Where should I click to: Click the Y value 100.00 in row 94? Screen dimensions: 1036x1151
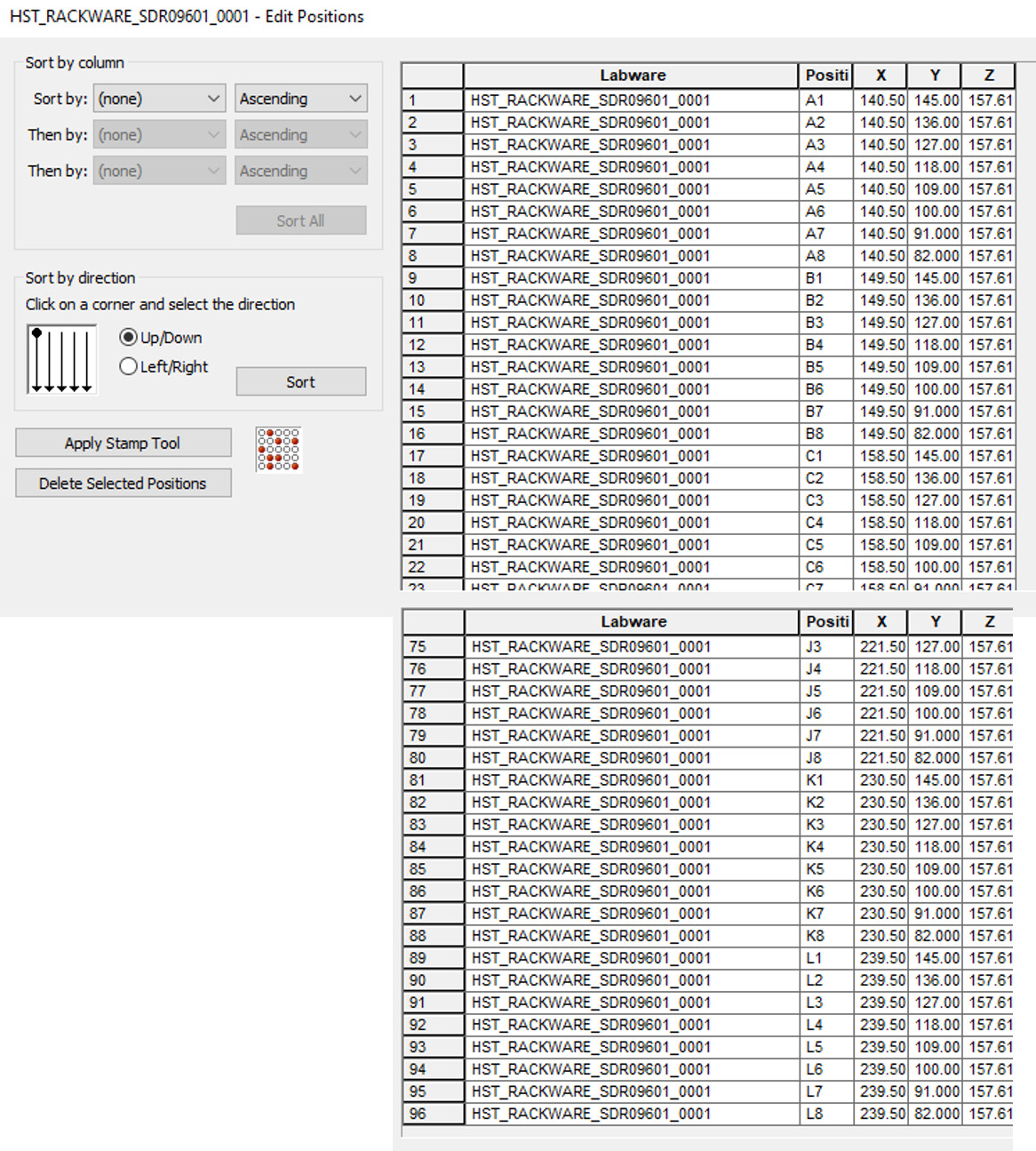(936, 1069)
